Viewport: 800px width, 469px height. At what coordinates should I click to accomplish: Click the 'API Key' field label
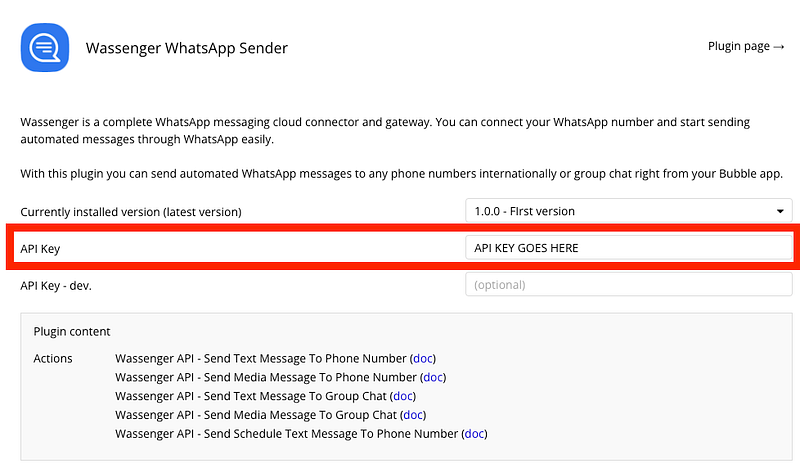pyautogui.click(x=41, y=248)
